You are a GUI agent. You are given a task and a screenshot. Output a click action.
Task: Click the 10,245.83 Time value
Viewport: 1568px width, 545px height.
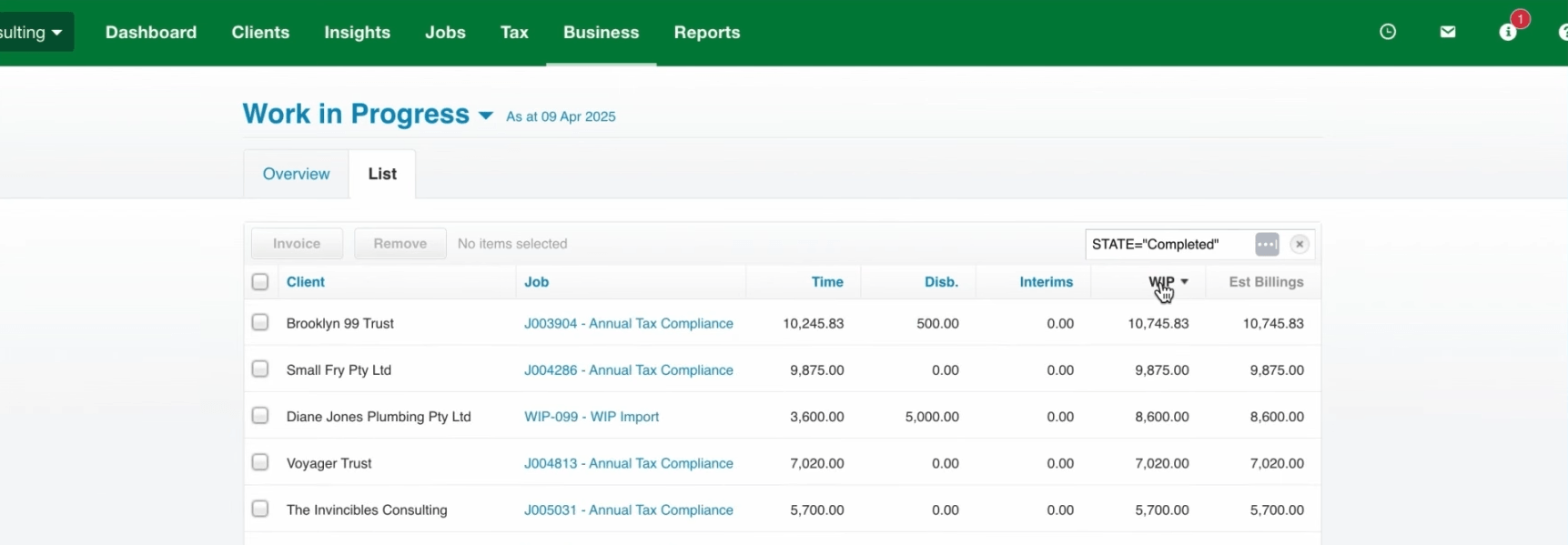coord(814,323)
